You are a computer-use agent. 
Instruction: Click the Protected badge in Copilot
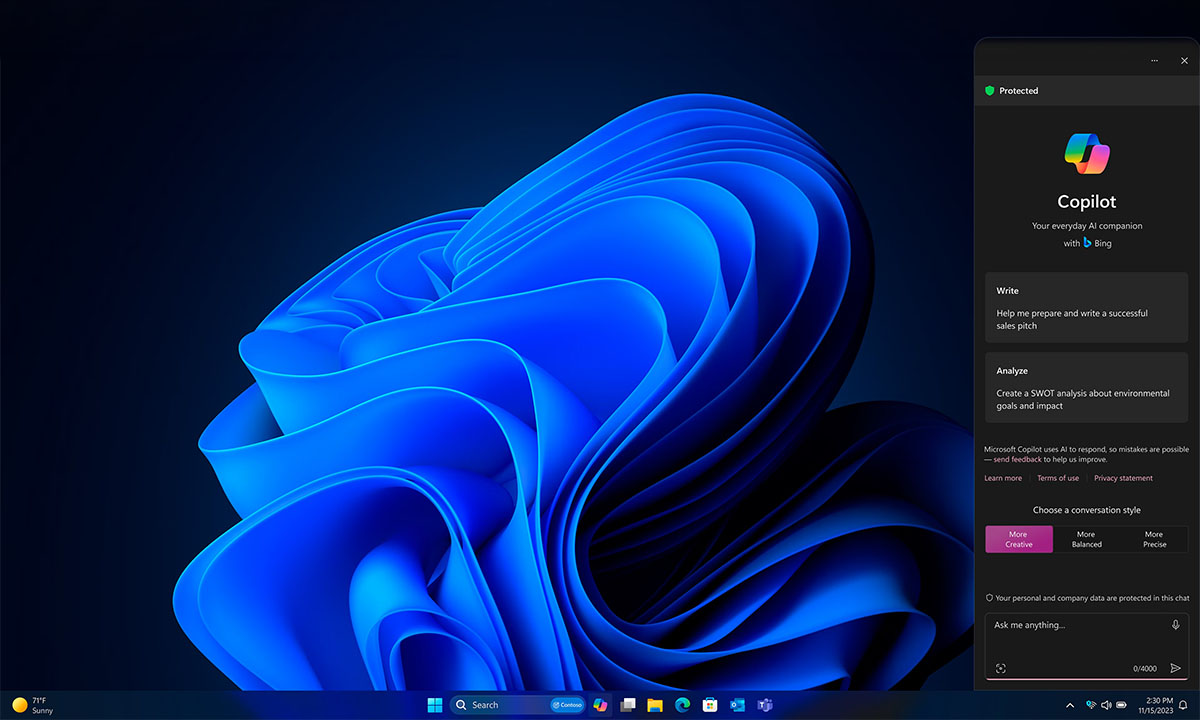[x=1013, y=90]
